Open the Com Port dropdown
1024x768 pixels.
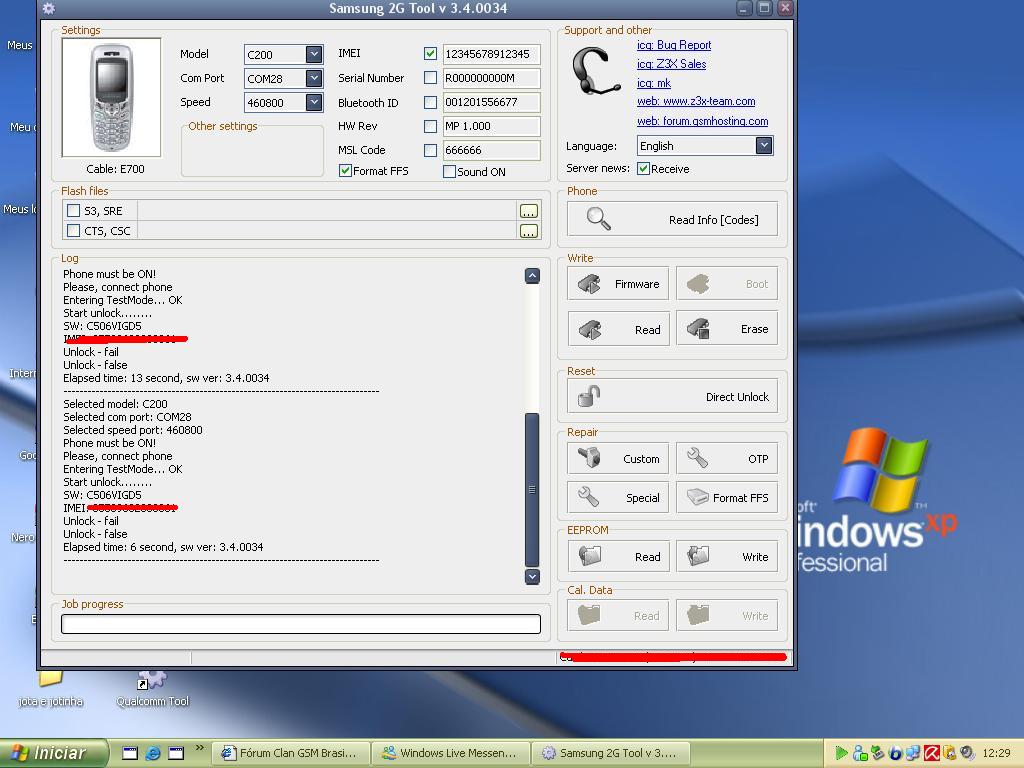pos(314,78)
